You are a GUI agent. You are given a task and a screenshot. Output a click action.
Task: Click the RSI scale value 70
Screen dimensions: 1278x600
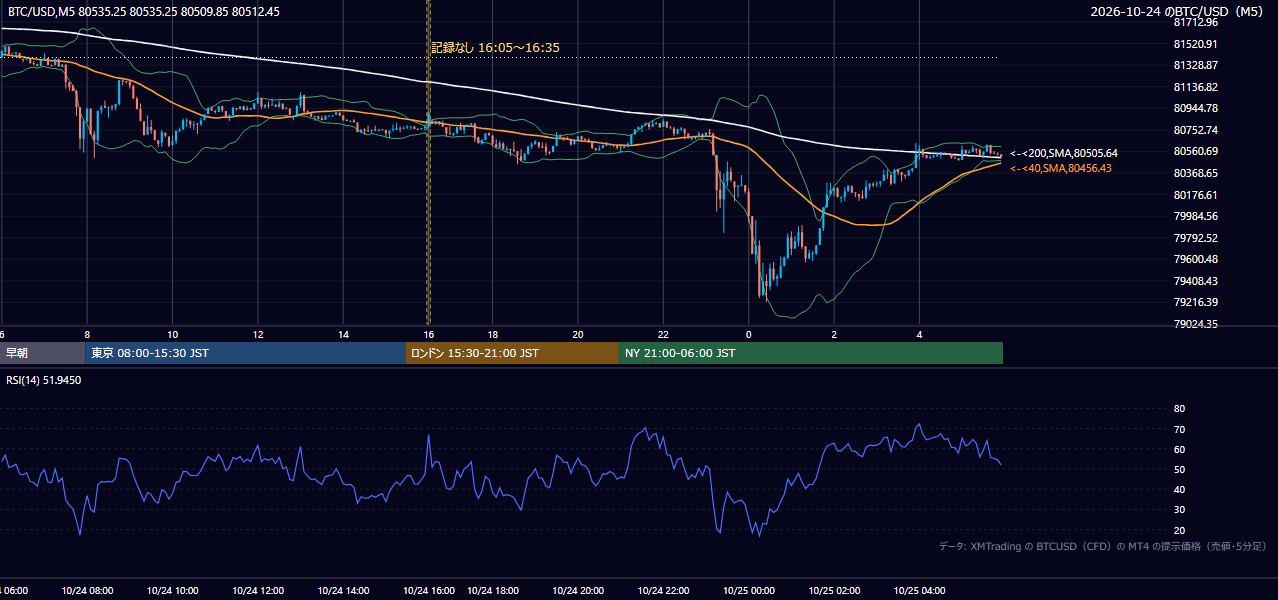tap(1179, 429)
